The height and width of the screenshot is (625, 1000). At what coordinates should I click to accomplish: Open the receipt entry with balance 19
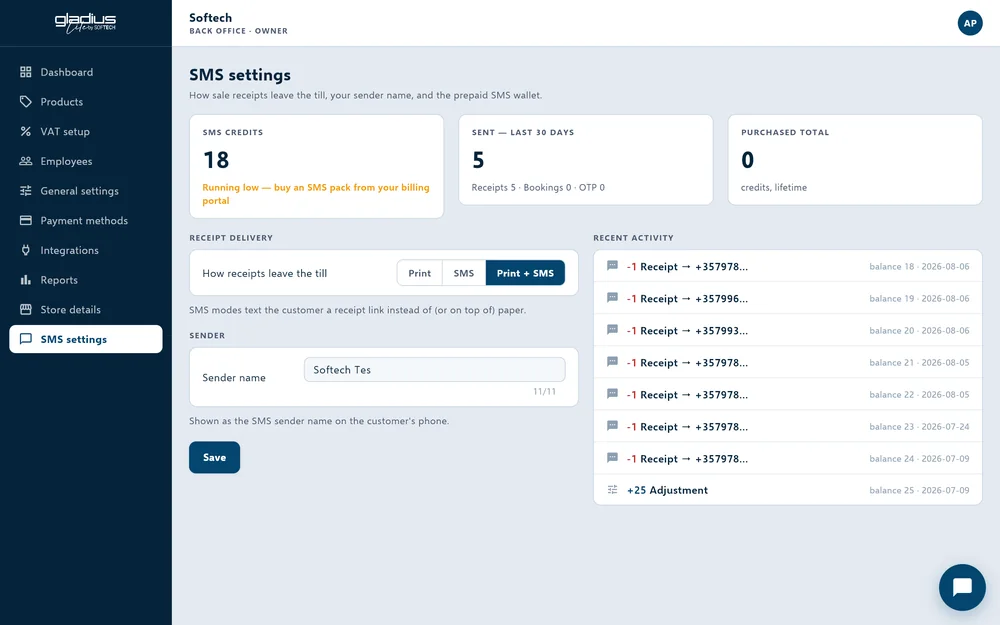788,298
